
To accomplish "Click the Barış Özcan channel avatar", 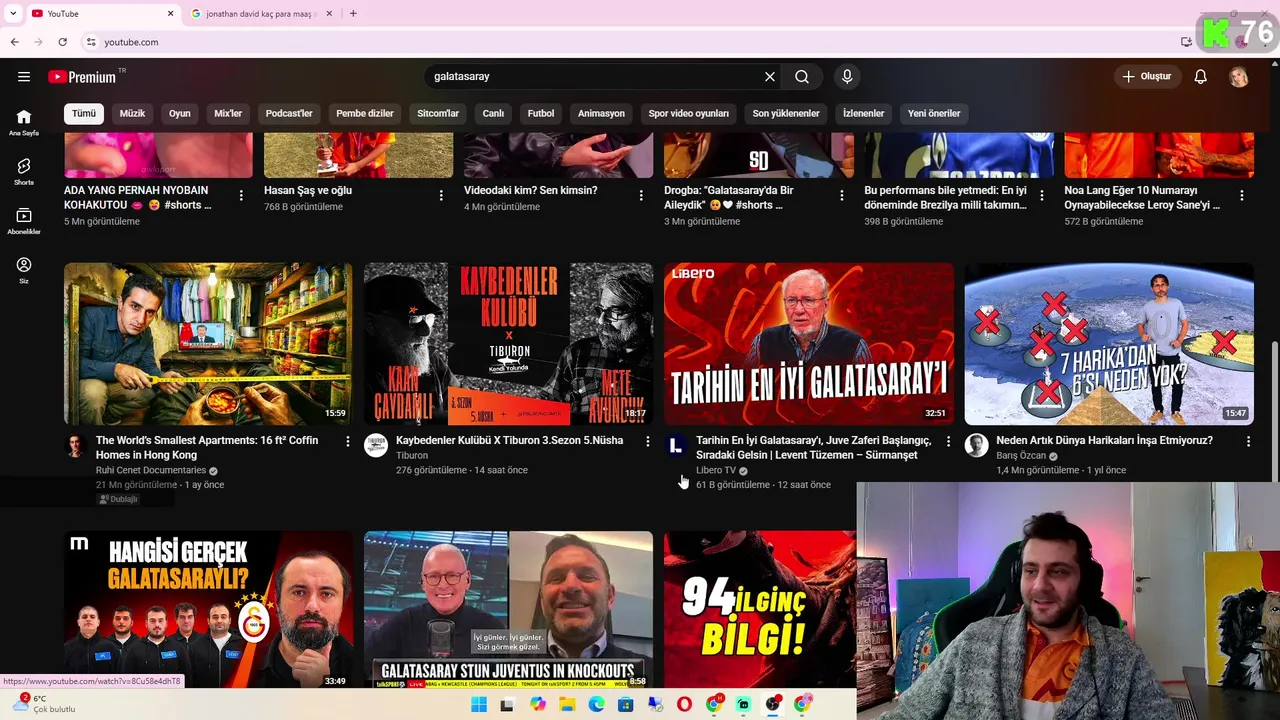I will 976,445.
